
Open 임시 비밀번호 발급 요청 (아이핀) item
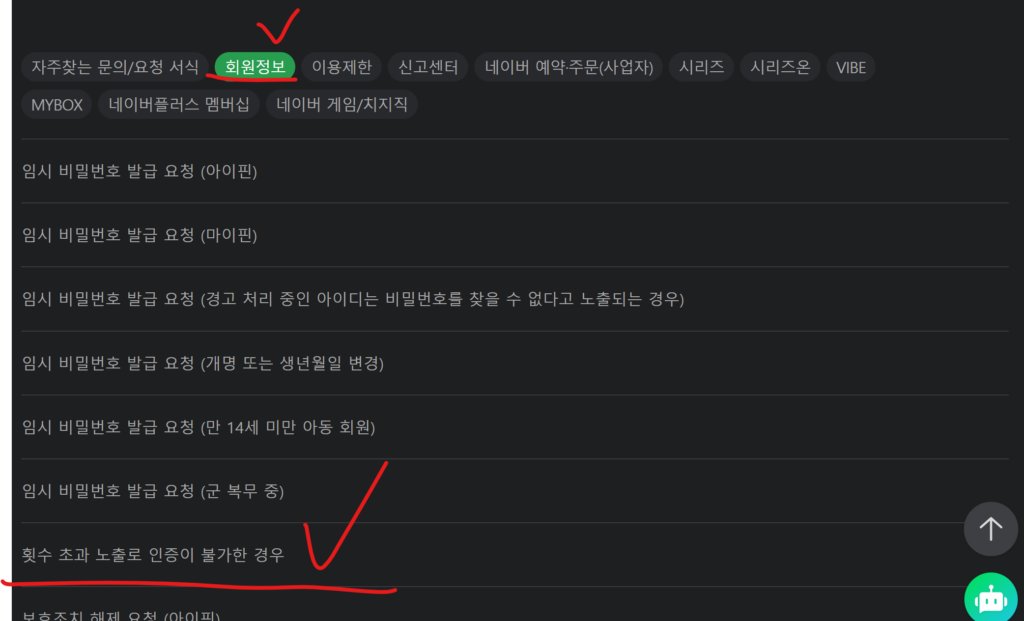(x=515, y=171)
